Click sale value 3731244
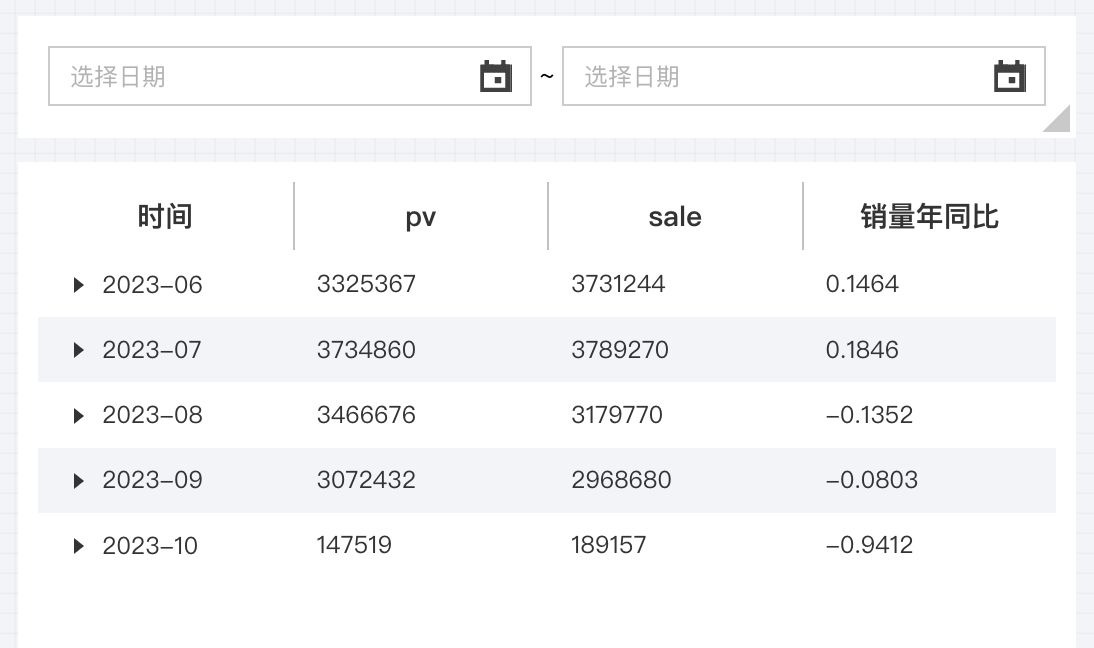This screenshot has height=648, width=1094. (x=618, y=284)
